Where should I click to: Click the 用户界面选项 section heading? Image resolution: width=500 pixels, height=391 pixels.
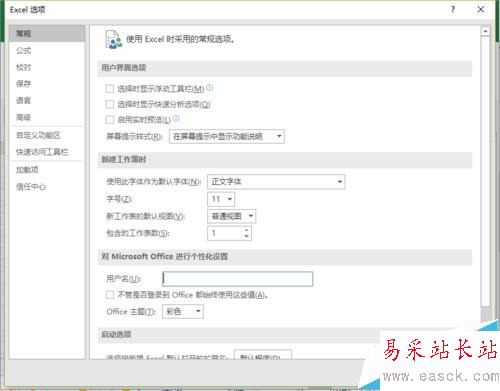pyautogui.click(x=124, y=68)
